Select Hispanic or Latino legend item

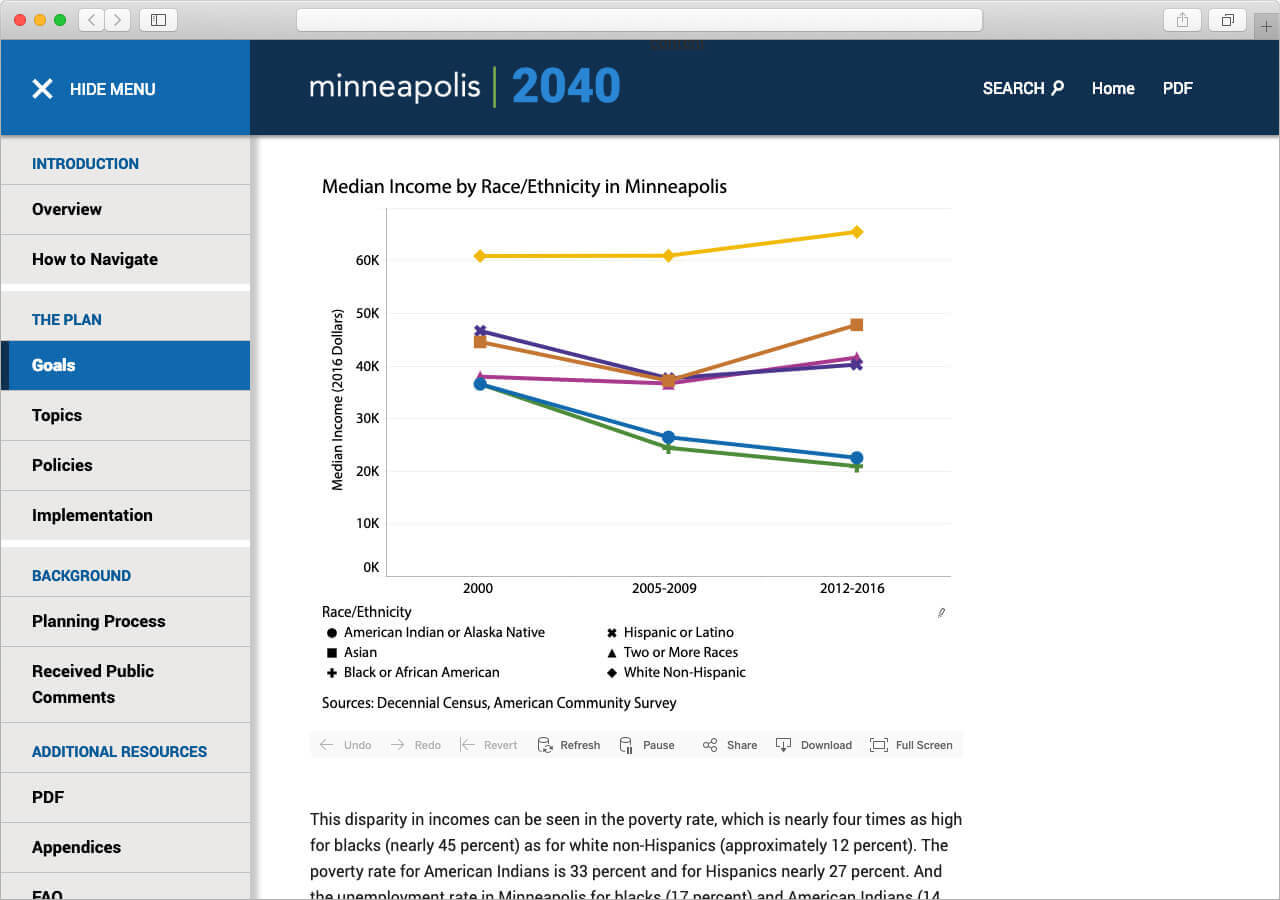(x=670, y=632)
